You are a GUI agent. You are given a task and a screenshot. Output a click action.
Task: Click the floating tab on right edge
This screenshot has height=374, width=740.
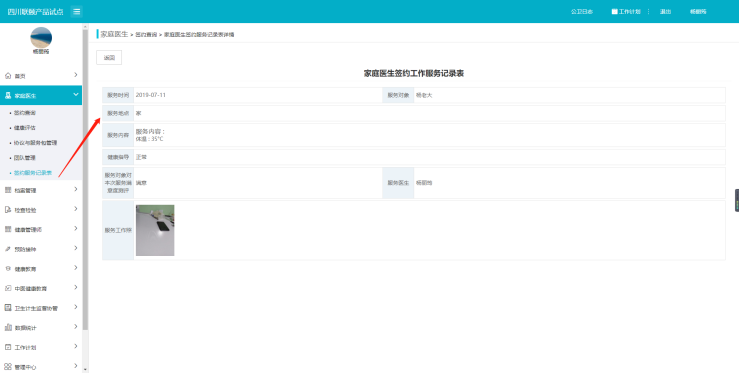pyautogui.click(x=737, y=200)
